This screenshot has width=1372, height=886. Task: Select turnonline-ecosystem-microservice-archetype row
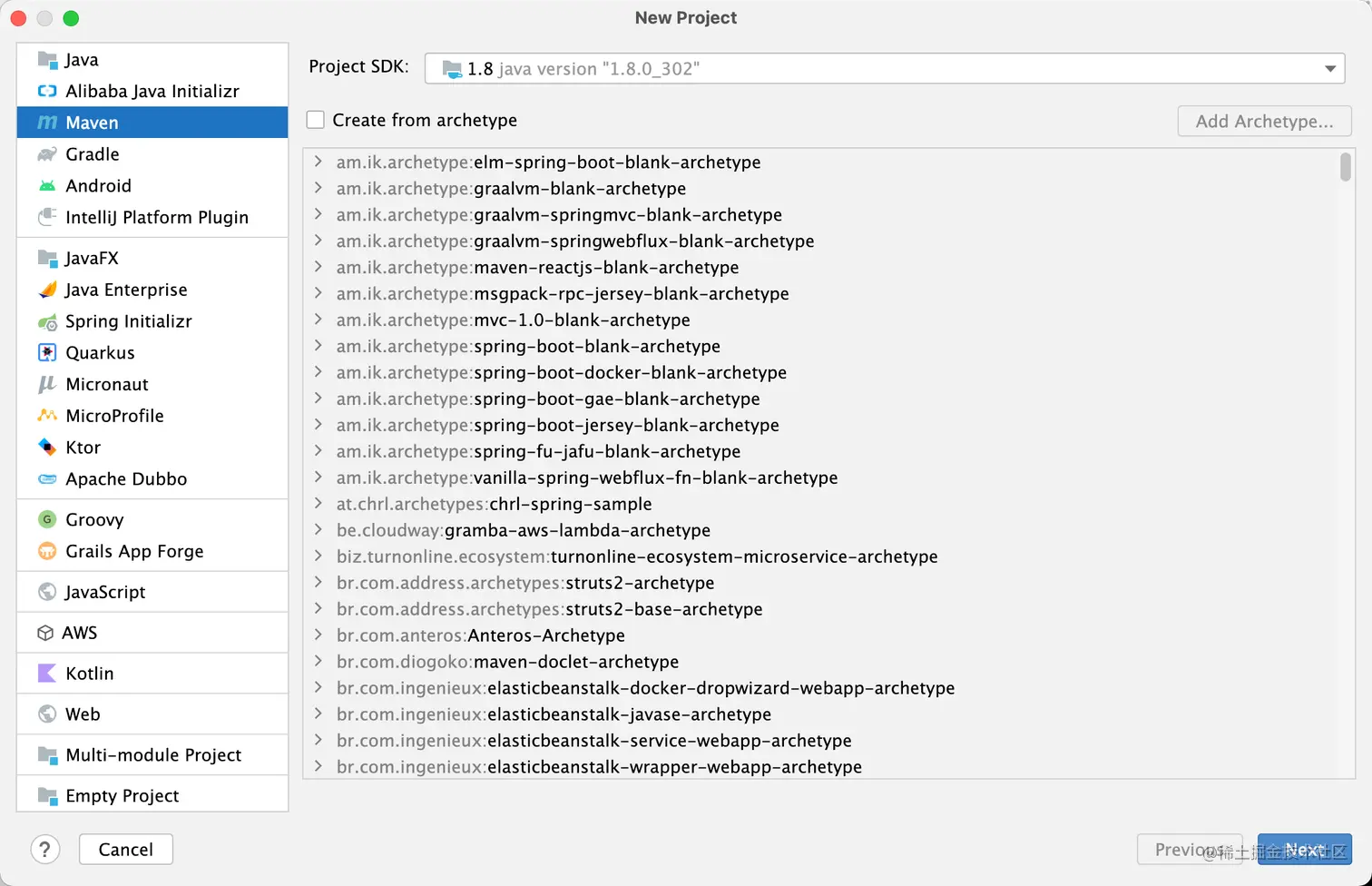tap(821, 556)
